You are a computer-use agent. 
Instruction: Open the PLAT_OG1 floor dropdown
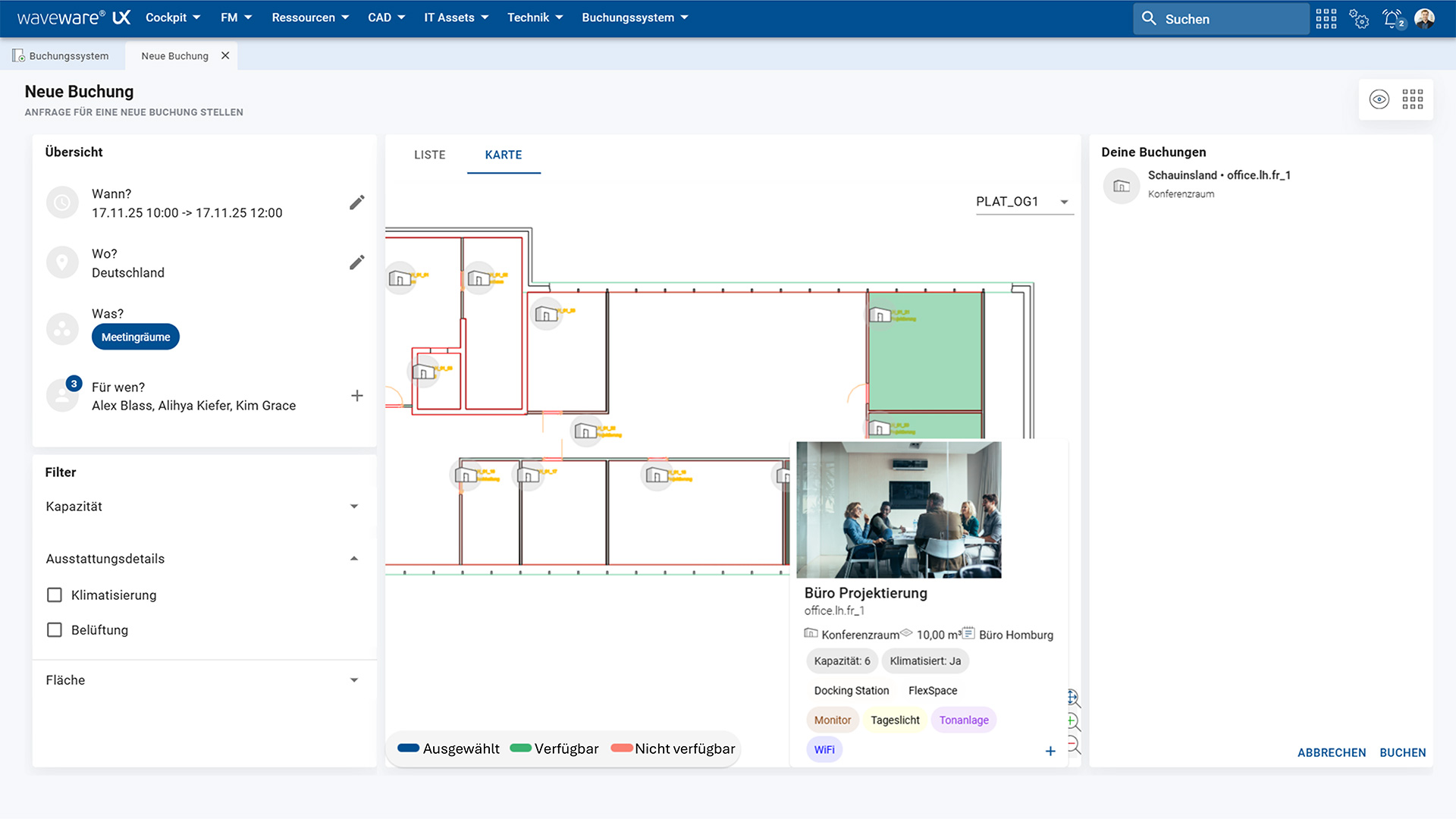tap(1064, 202)
